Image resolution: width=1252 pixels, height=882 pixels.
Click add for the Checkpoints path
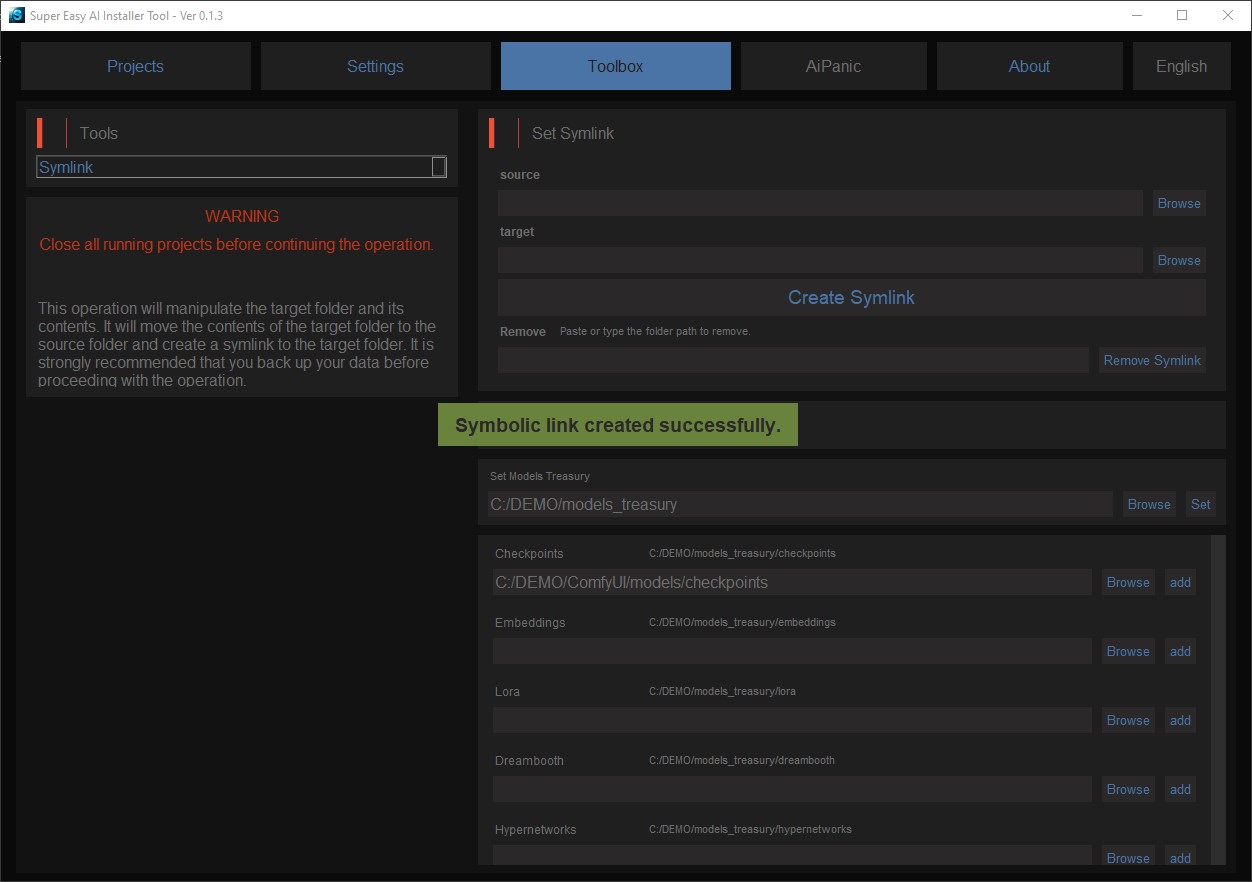tap(1180, 582)
